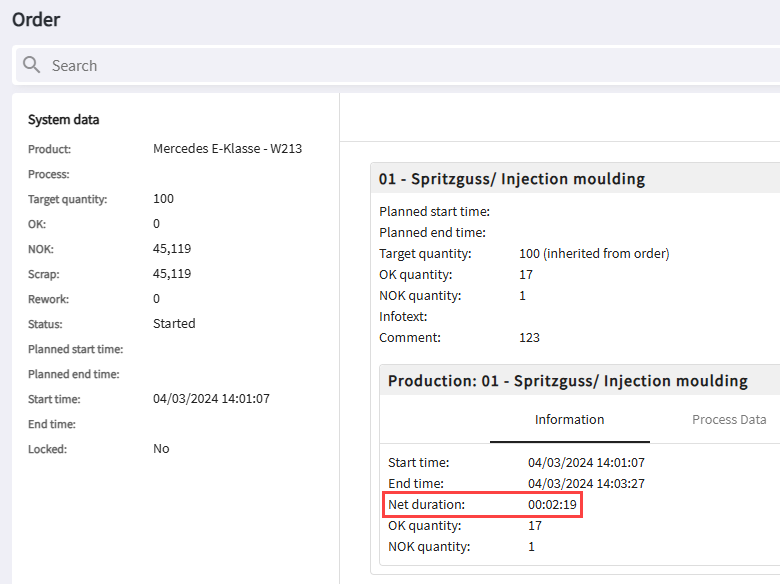
Task: Select the Comment value 123
Action: (x=529, y=338)
